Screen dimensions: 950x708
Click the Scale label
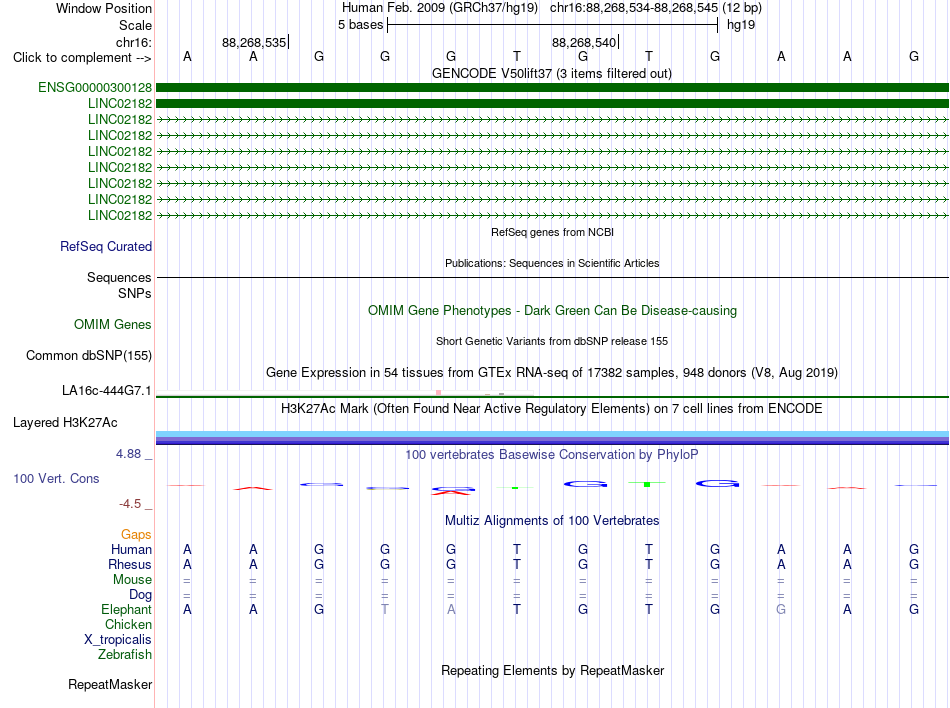[x=135, y=25]
